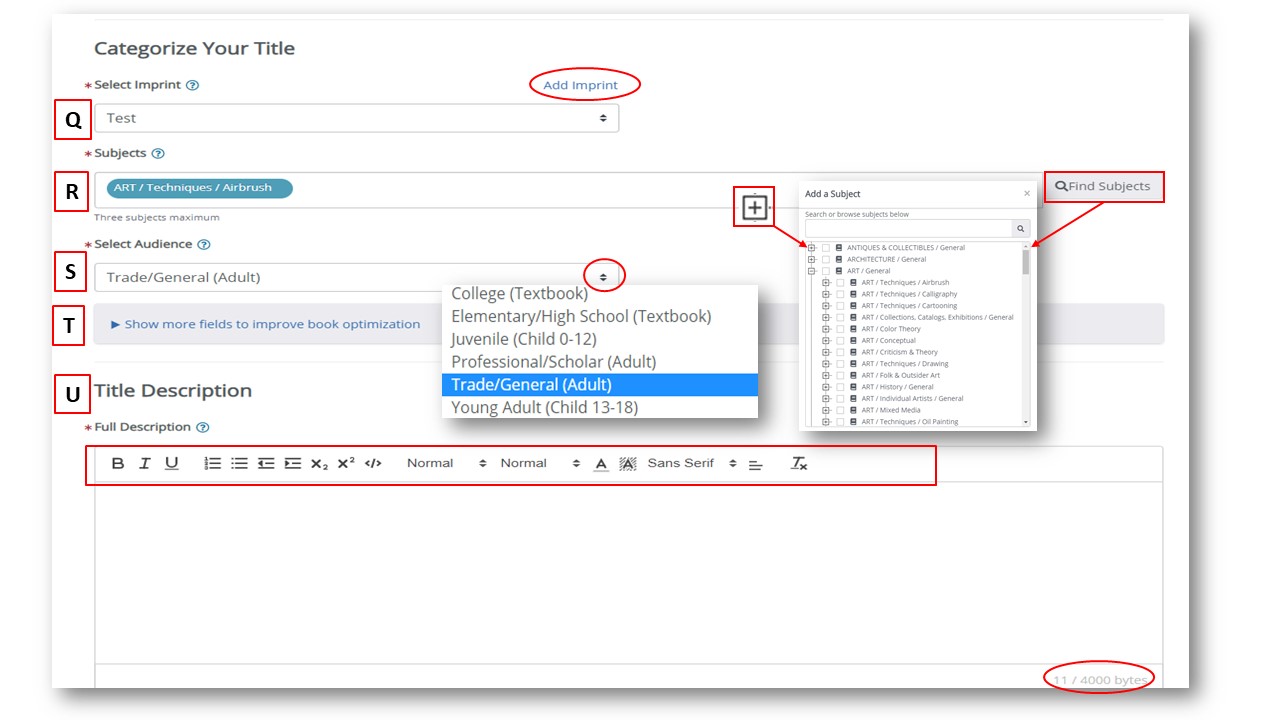Open the Select Imprint dropdown

pos(356,118)
